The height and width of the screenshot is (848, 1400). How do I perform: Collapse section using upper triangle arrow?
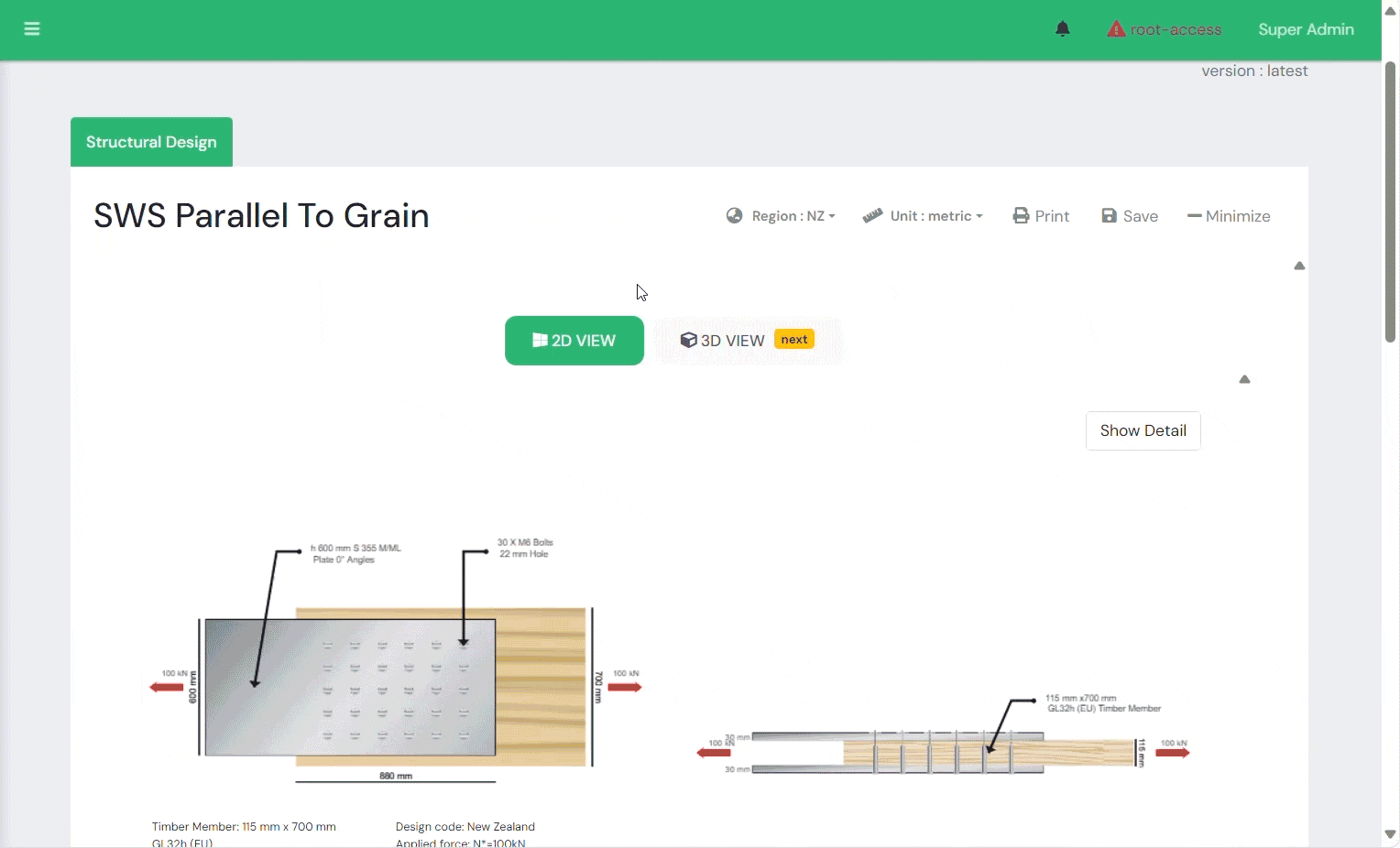click(1299, 266)
